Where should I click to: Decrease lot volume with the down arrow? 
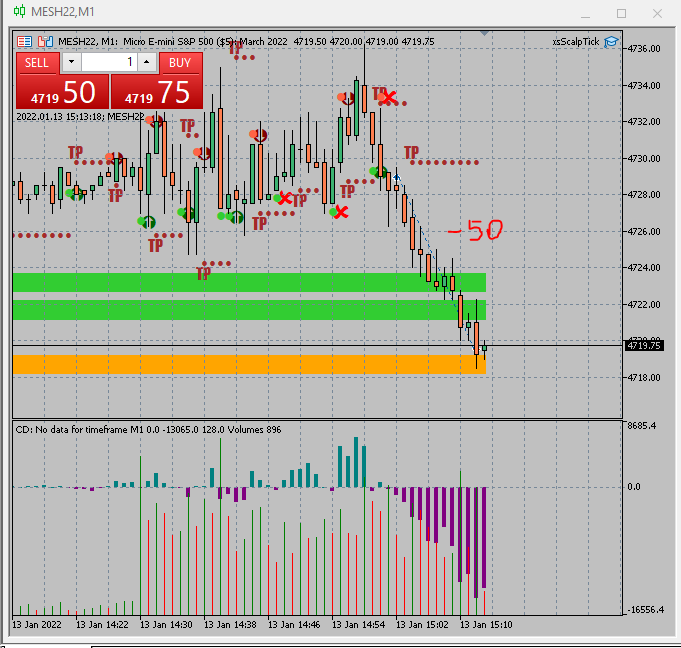click(72, 62)
